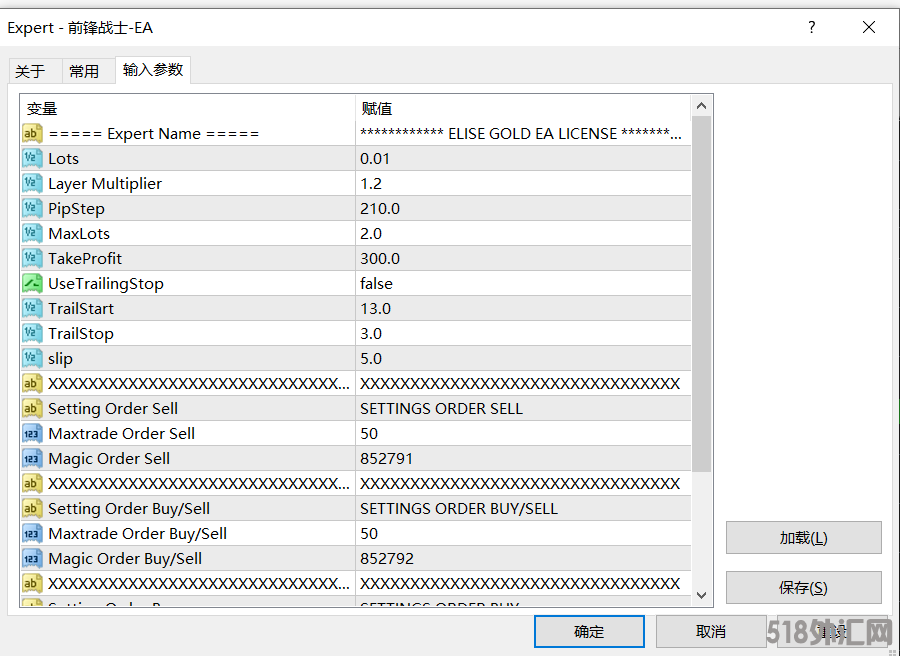The image size is (900, 656).
Task: Select the Setting Order Sell string icon
Action: (x=32, y=408)
